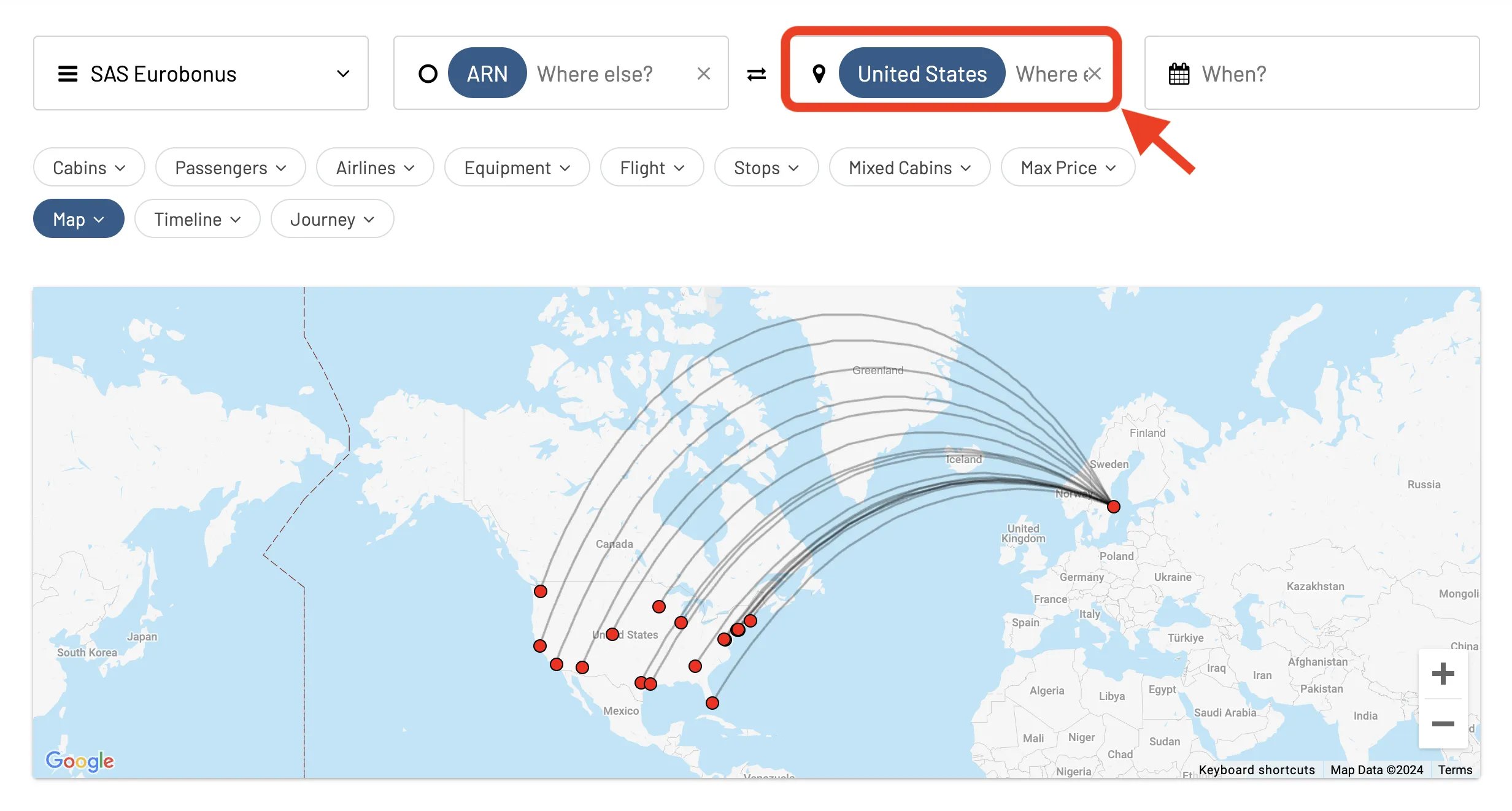Expand the Max Price filter
Screen dimensions: 1512x811
coord(1068,167)
